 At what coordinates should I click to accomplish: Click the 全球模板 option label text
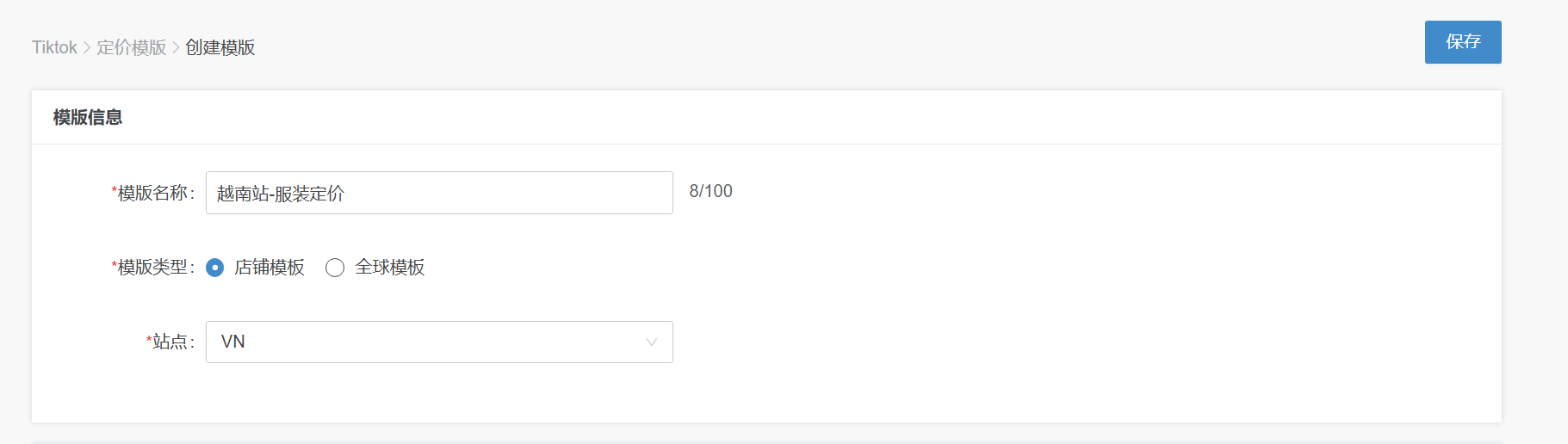(390, 268)
